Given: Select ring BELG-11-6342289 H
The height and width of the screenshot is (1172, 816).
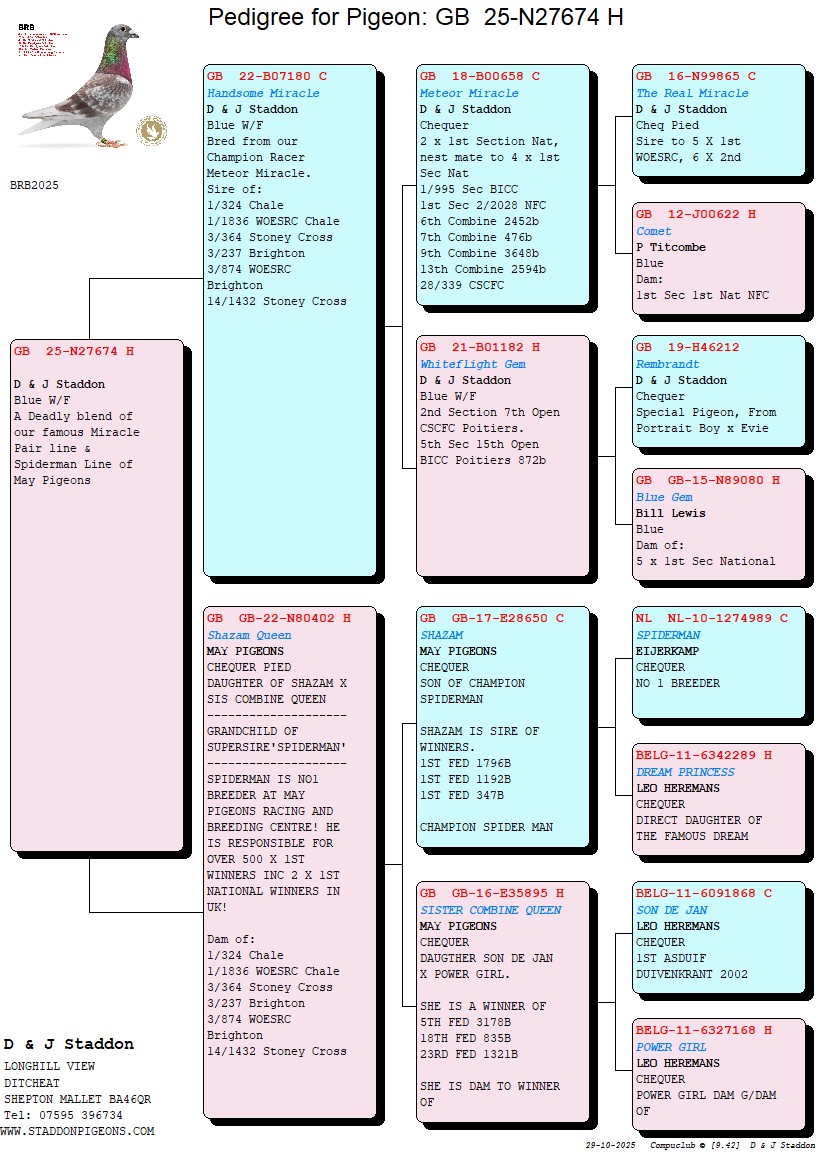Looking at the screenshot, I should pos(704,756).
